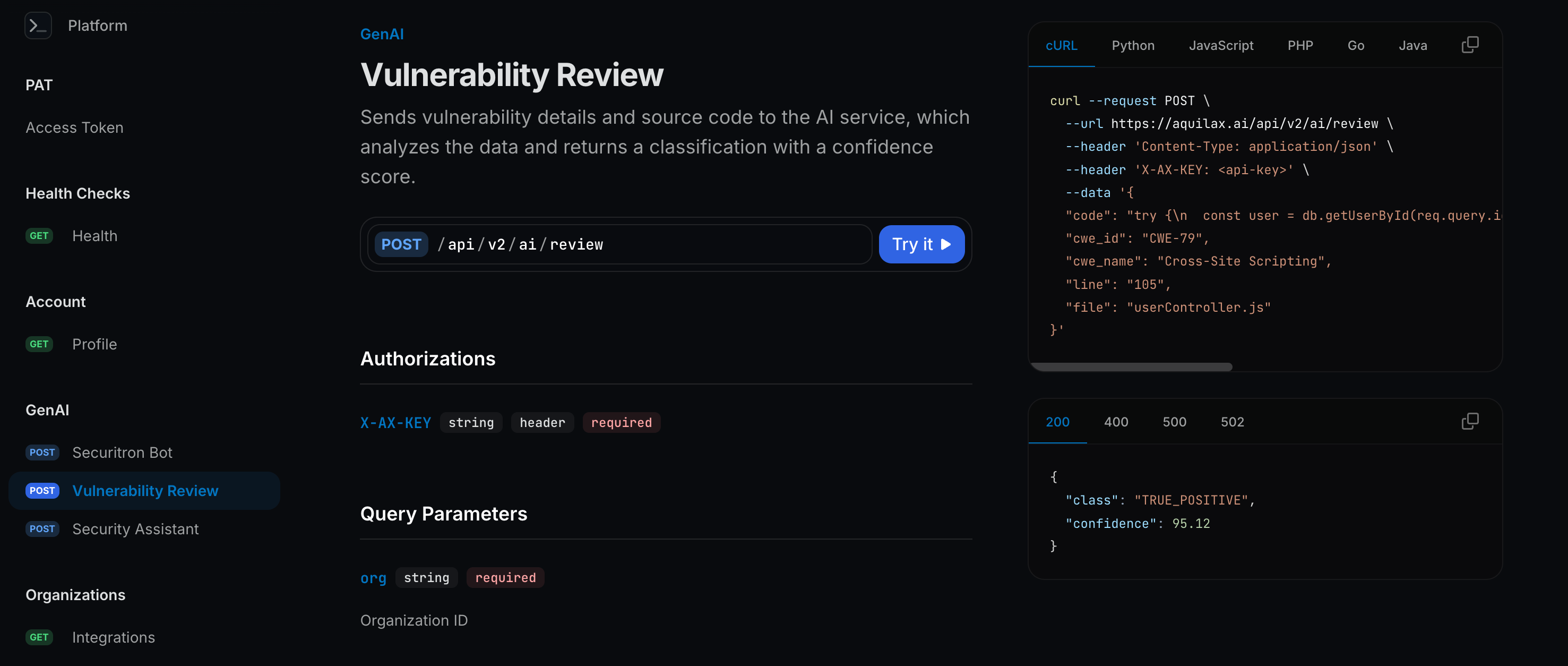Click the /api/v2/ai/review endpoint path

coord(521,244)
